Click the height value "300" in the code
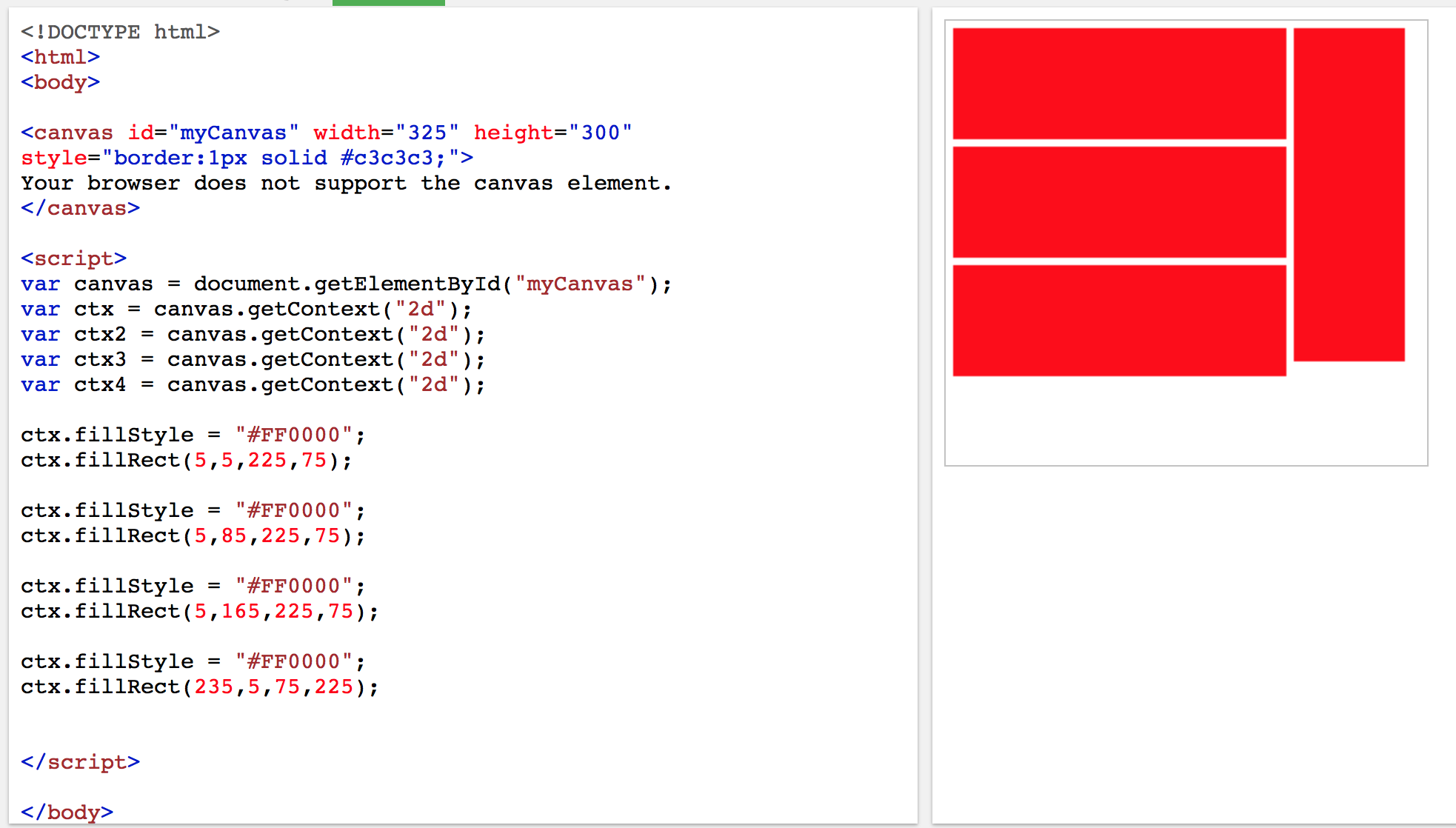This screenshot has height=828, width=1456. [601, 133]
